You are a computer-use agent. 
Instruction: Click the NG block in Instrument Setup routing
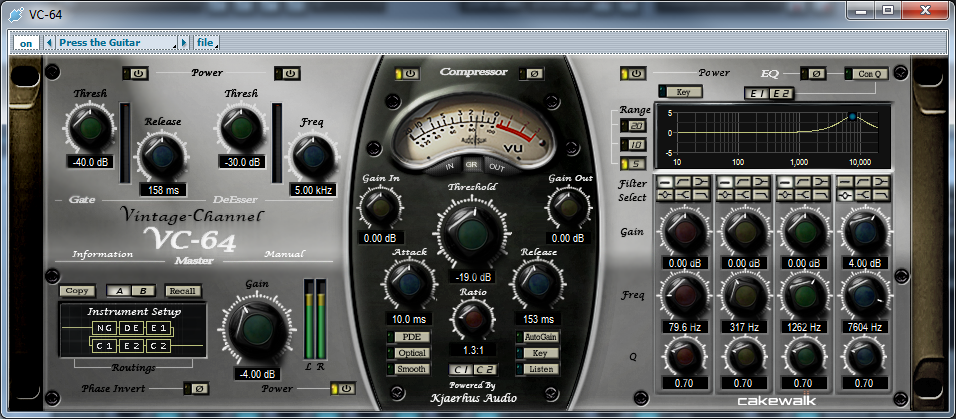(x=102, y=329)
